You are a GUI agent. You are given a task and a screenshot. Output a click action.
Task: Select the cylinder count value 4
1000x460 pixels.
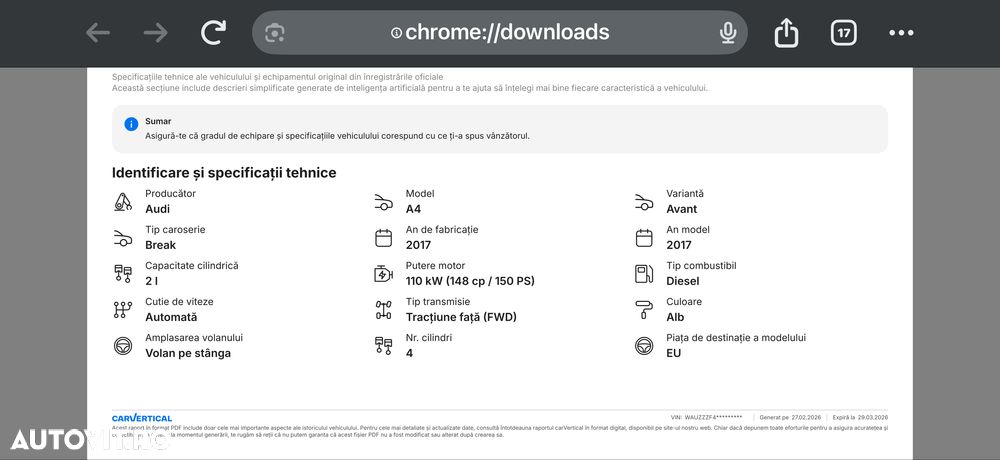point(409,353)
